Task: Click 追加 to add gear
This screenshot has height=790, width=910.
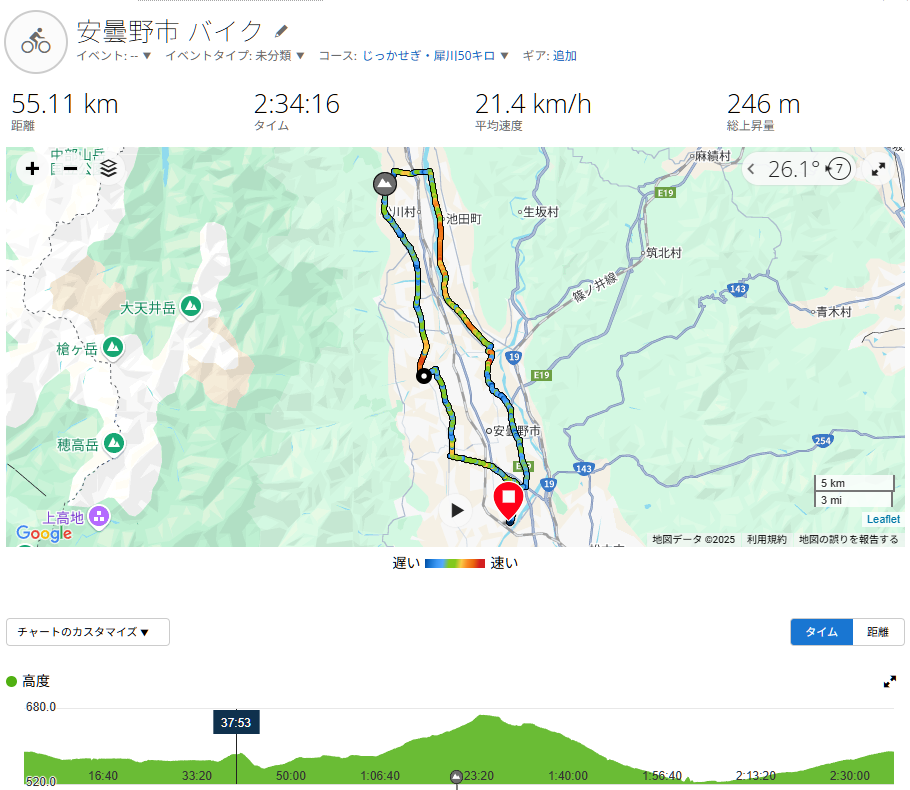Action: pos(565,56)
